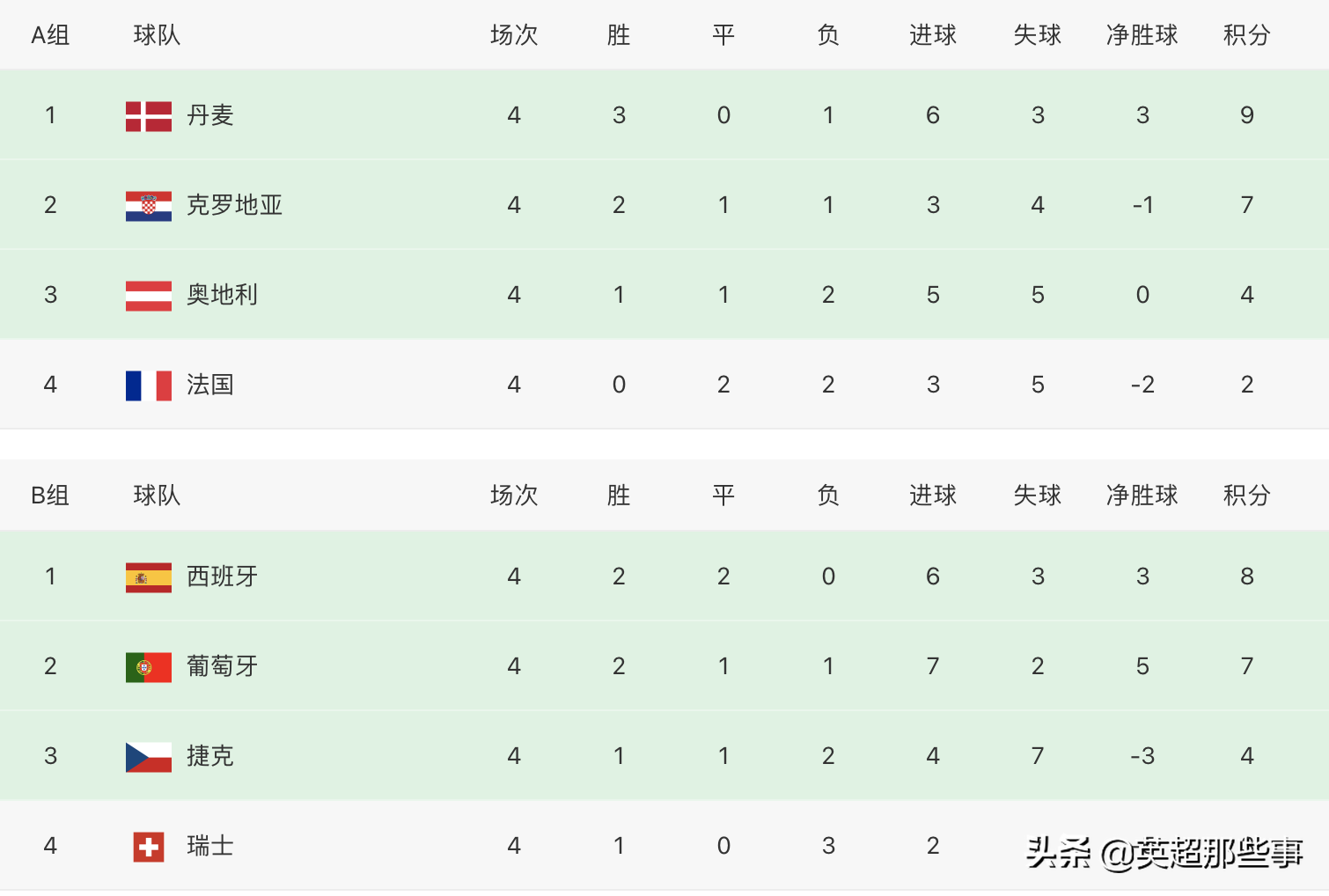Click the 积分 column header in A组
Screen dimensions: 1329x896
(x=1246, y=35)
